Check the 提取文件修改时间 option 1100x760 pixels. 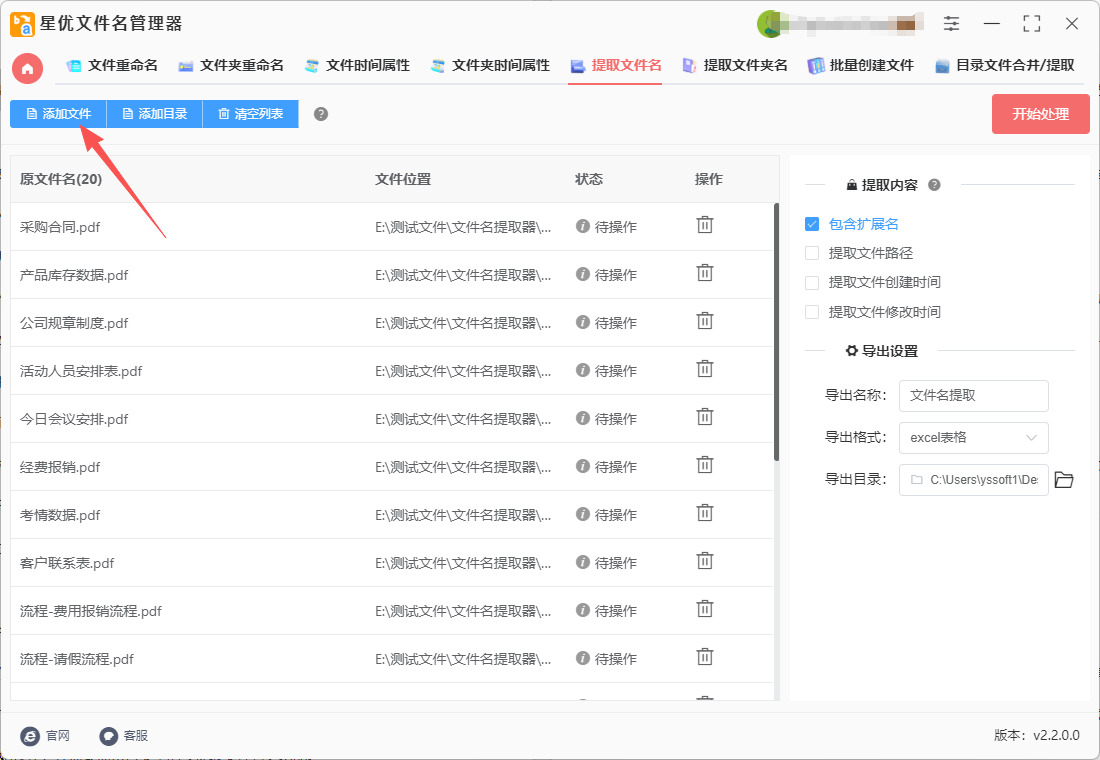pyautogui.click(x=812, y=312)
